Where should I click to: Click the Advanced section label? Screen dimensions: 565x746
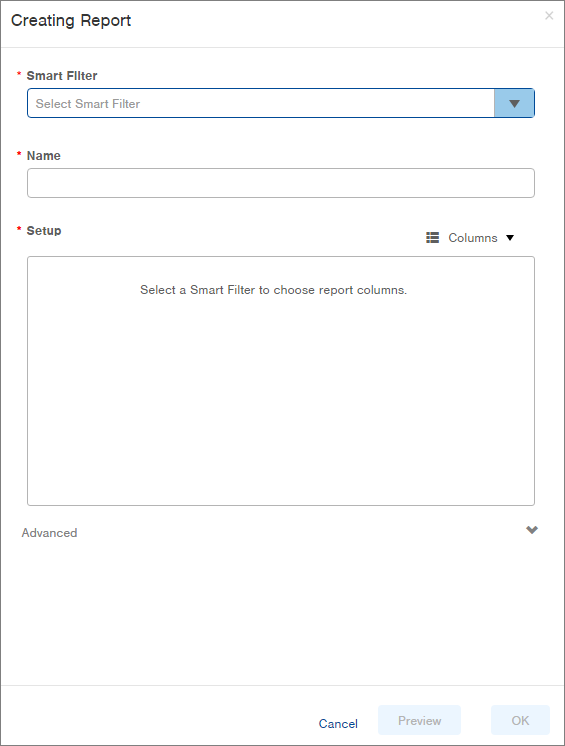click(49, 533)
